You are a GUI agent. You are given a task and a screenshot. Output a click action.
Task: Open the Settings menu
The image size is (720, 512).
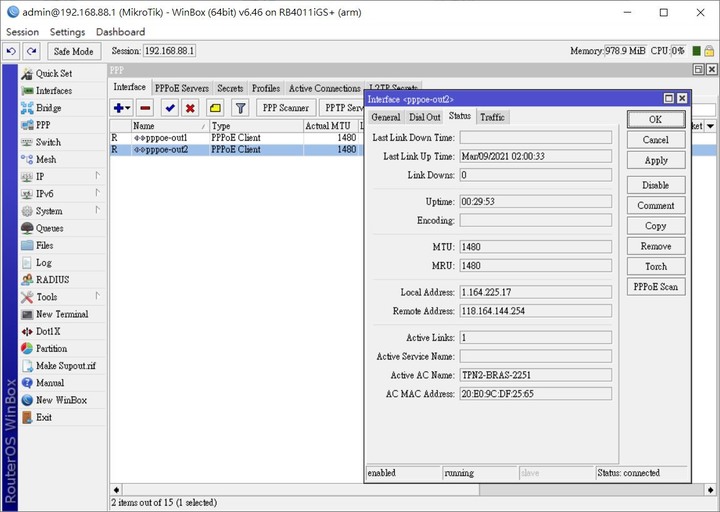[x=68, y=32]
